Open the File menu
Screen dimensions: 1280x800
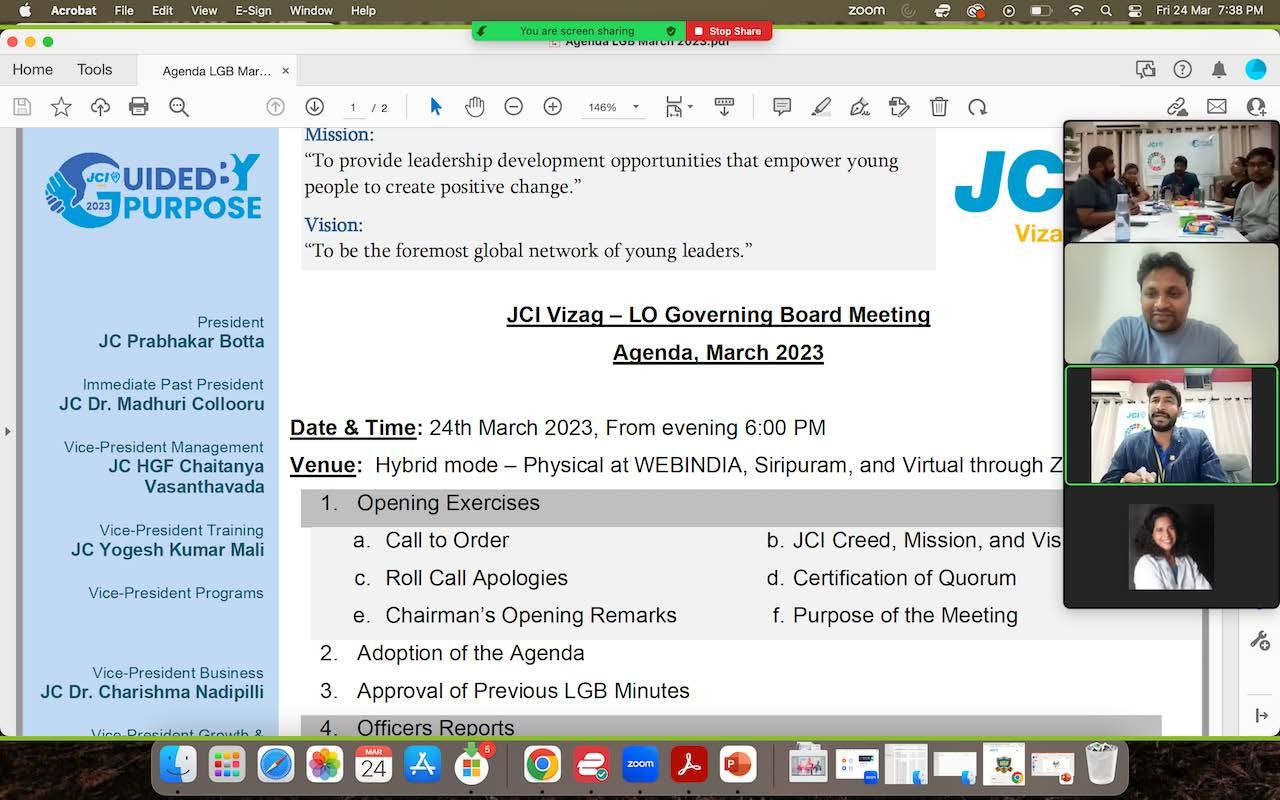click(124, 11)
